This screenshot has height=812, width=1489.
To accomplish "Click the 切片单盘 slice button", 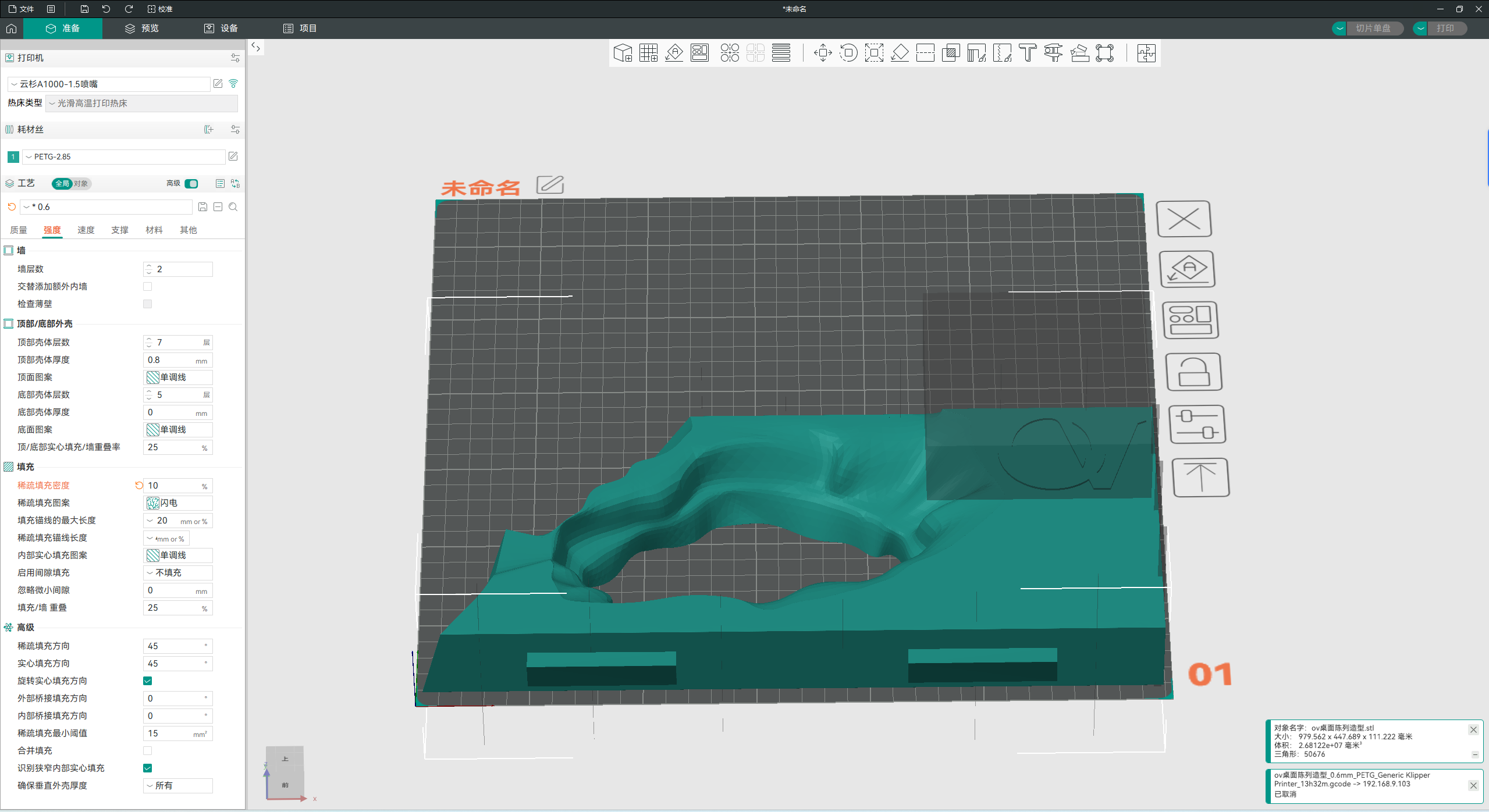I will [x=1373, y=28].
